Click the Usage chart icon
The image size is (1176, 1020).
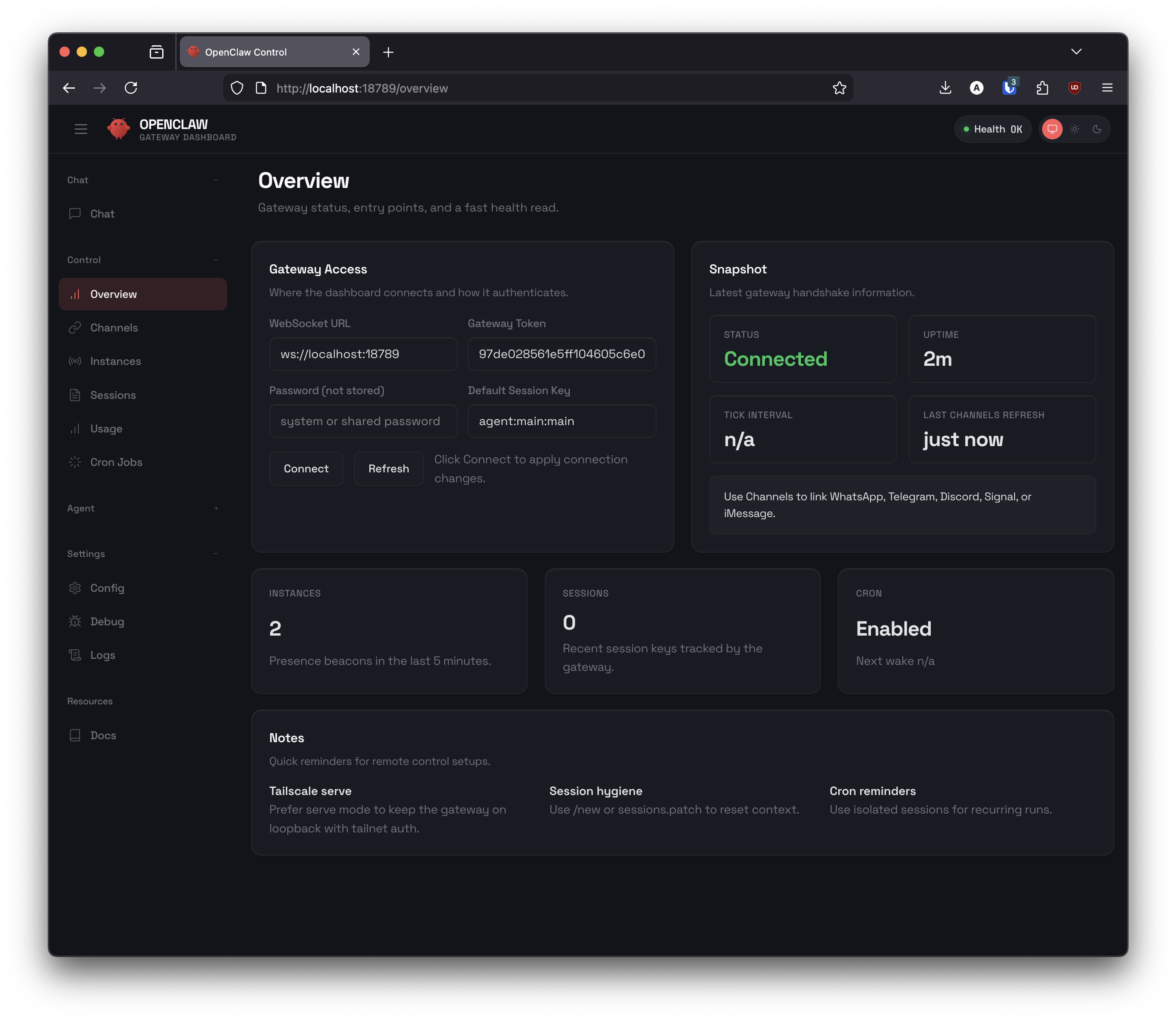click(75, 429)
